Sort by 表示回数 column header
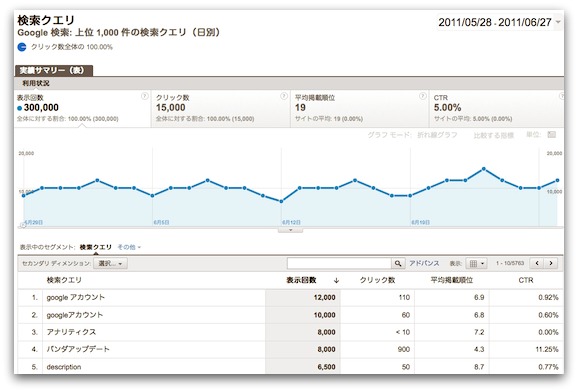The width and height of the screenshot is (578, 392). (301, 280)
